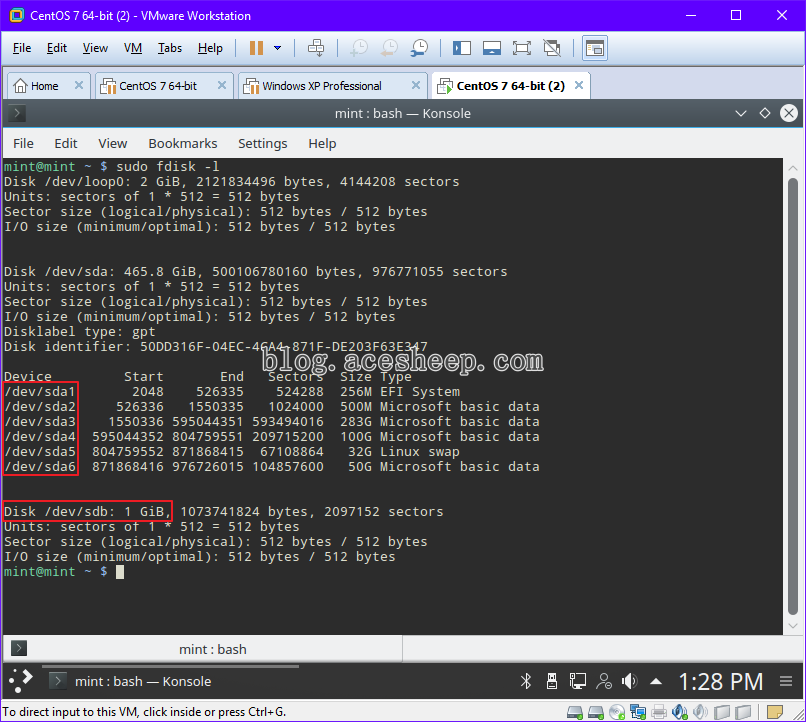Click the 'sudo fdisk -l' command text
The height and width of the screenshot is (722, 806).
click(x=168, y=166)
